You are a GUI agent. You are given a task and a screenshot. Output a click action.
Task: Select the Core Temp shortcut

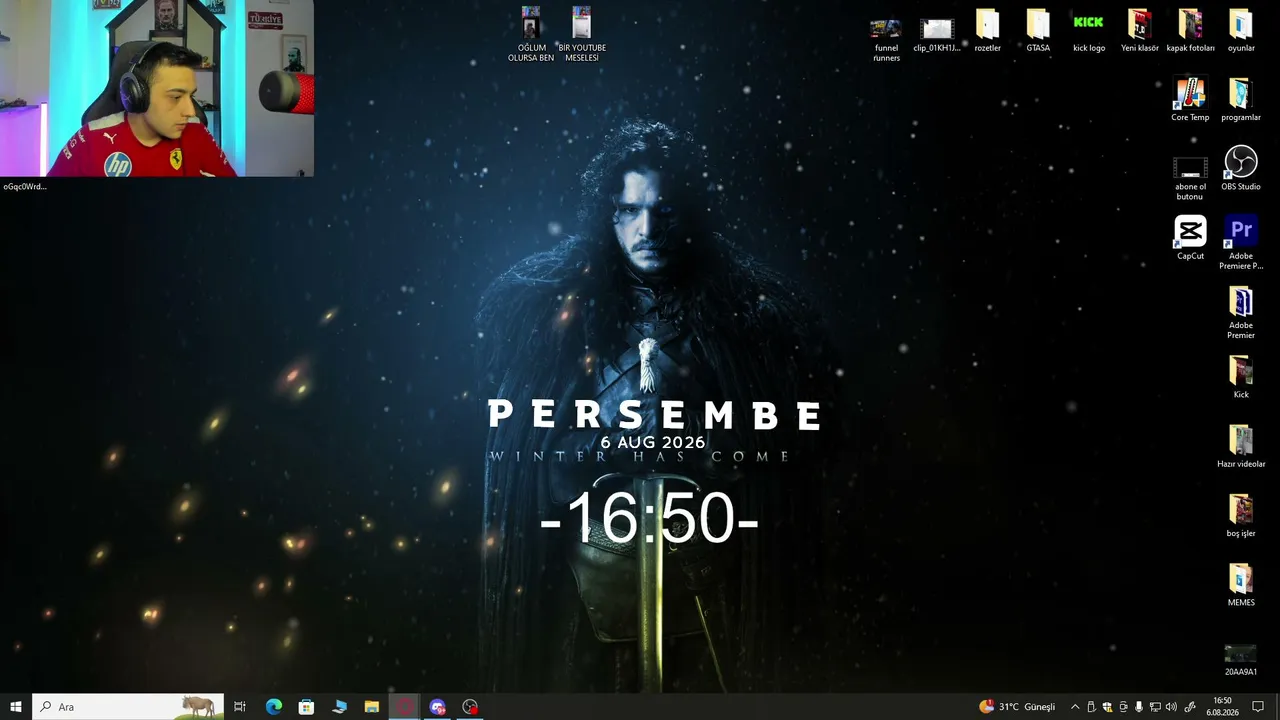(x=1190, y=100)
